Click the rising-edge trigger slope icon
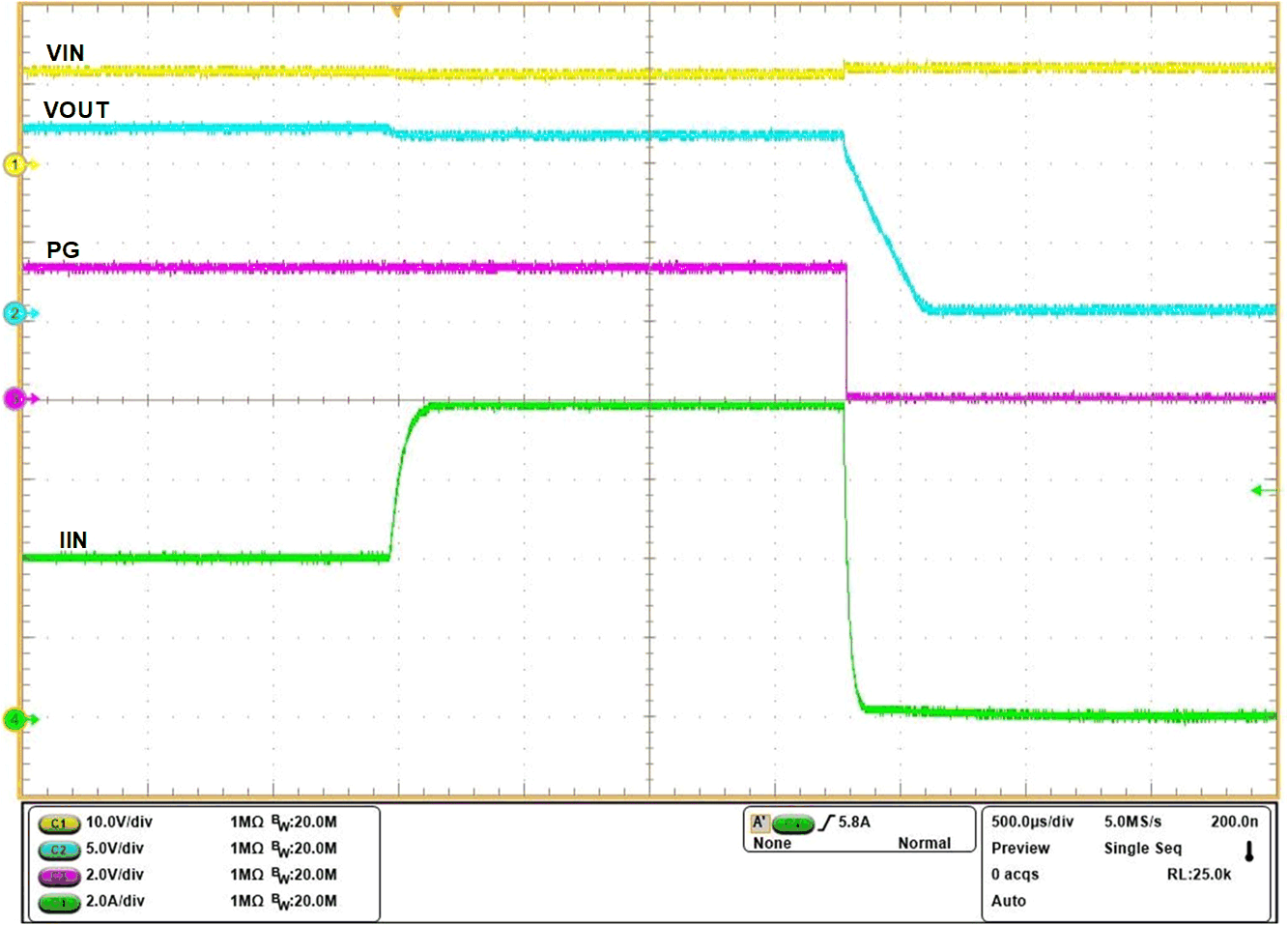 [x=829, y=821]
